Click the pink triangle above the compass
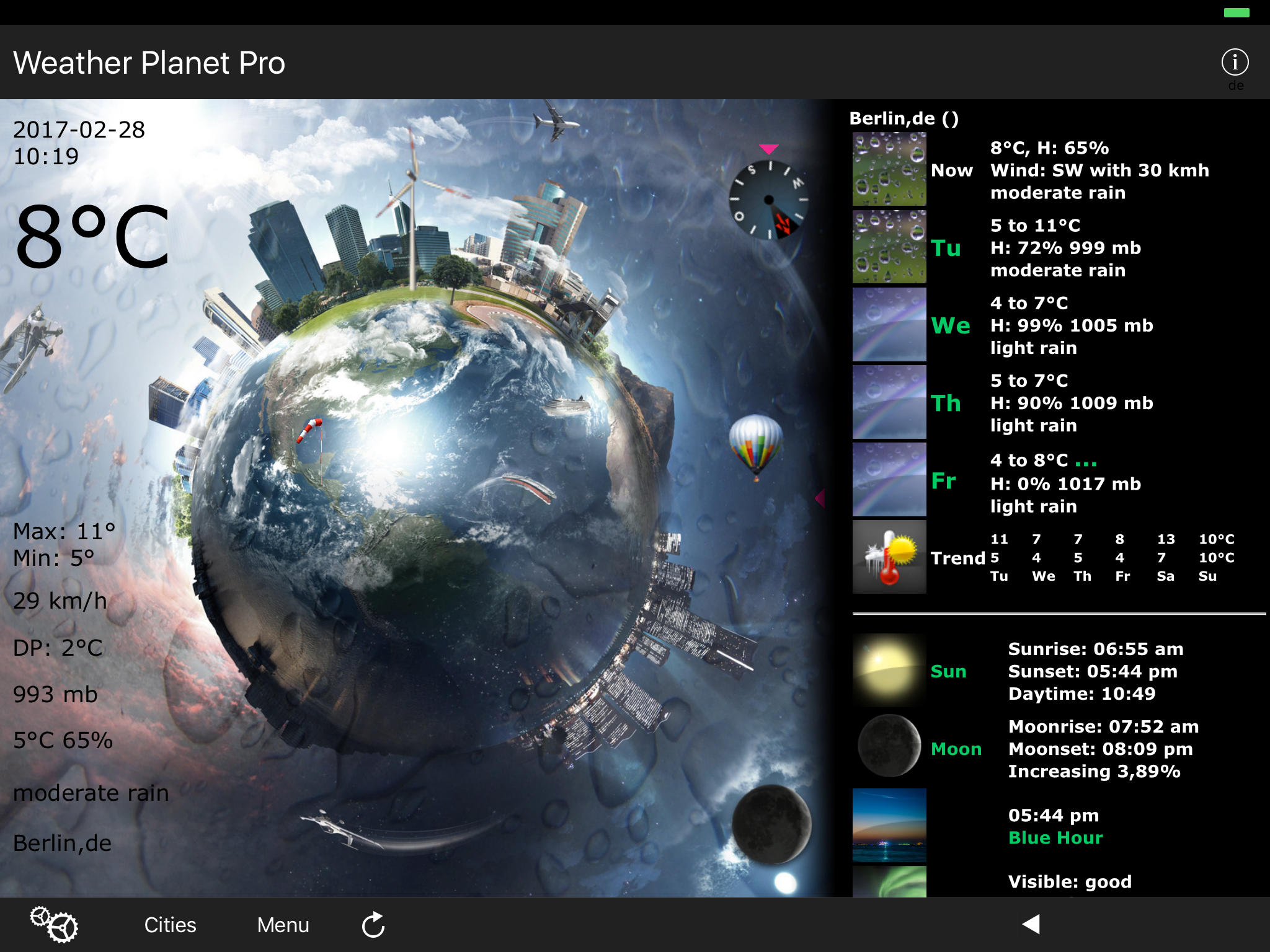1270x952 pixels. 768,149
